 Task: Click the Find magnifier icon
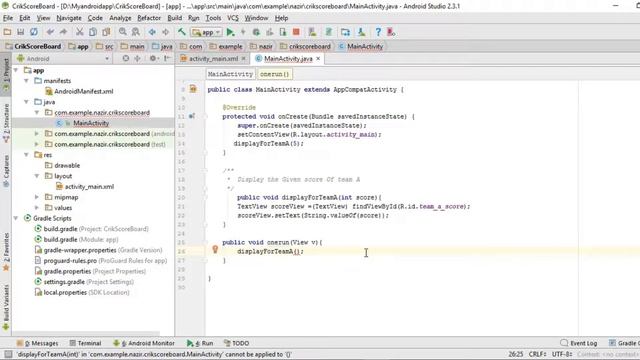coord(122,32)
